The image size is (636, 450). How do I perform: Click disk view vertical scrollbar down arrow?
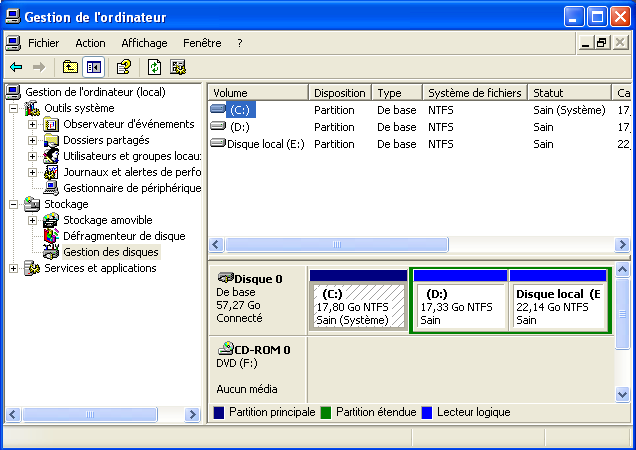tap(622, 394)
